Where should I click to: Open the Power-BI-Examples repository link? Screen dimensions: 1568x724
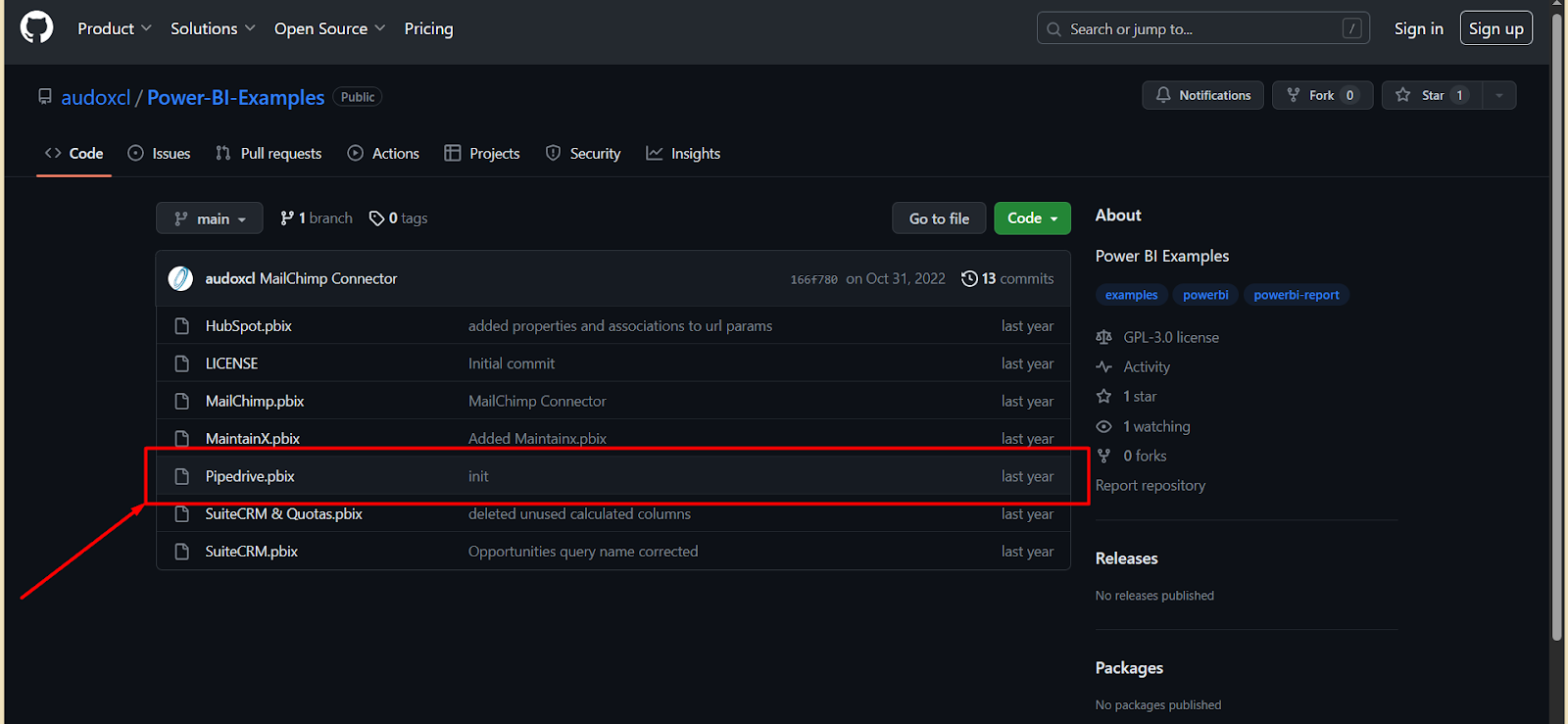click(235, 97)
